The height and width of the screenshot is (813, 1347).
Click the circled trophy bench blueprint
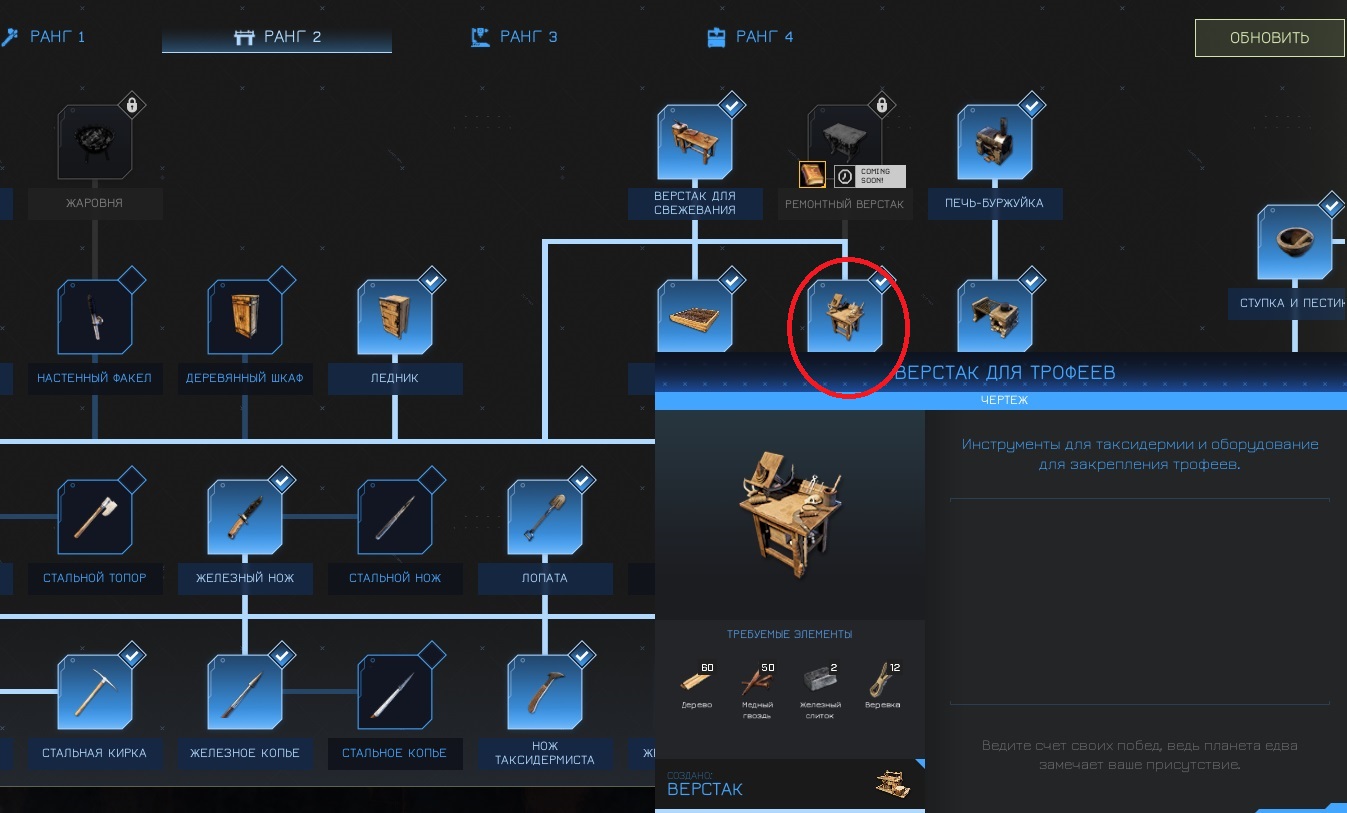click(x=845, y=317)
